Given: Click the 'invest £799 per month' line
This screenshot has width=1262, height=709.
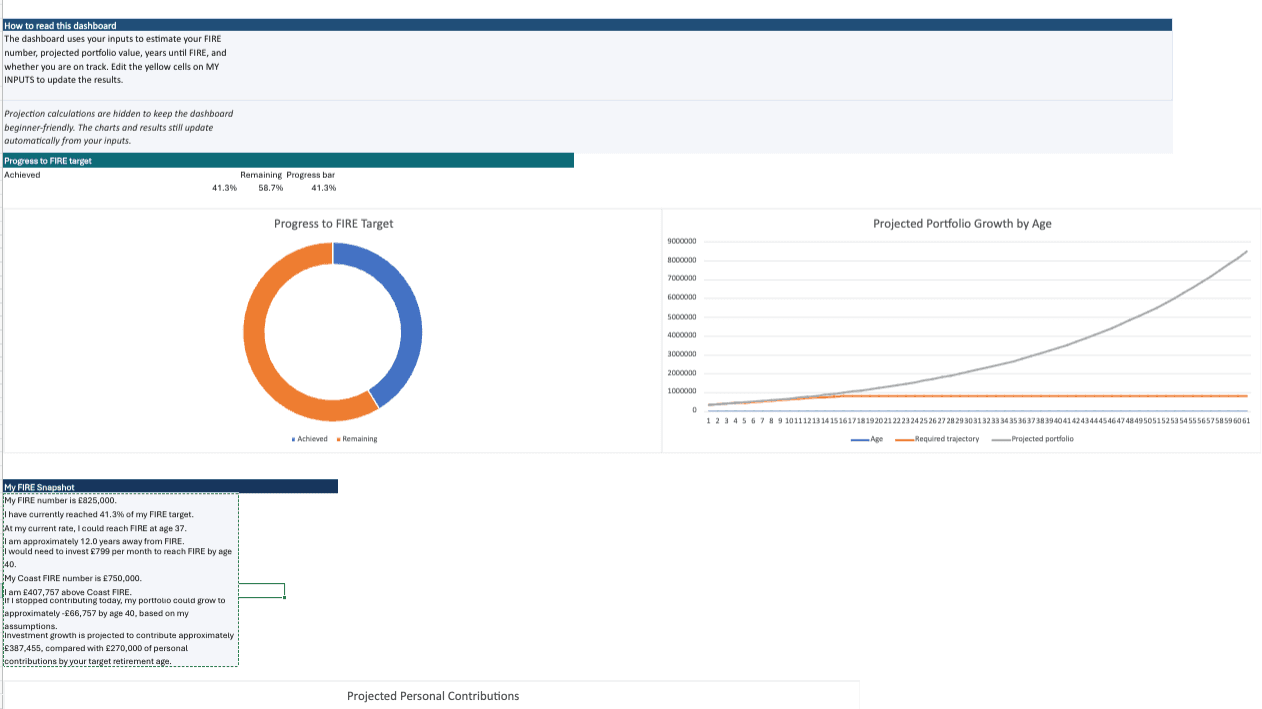Looking at the screenshot, I should click(118, 557).
